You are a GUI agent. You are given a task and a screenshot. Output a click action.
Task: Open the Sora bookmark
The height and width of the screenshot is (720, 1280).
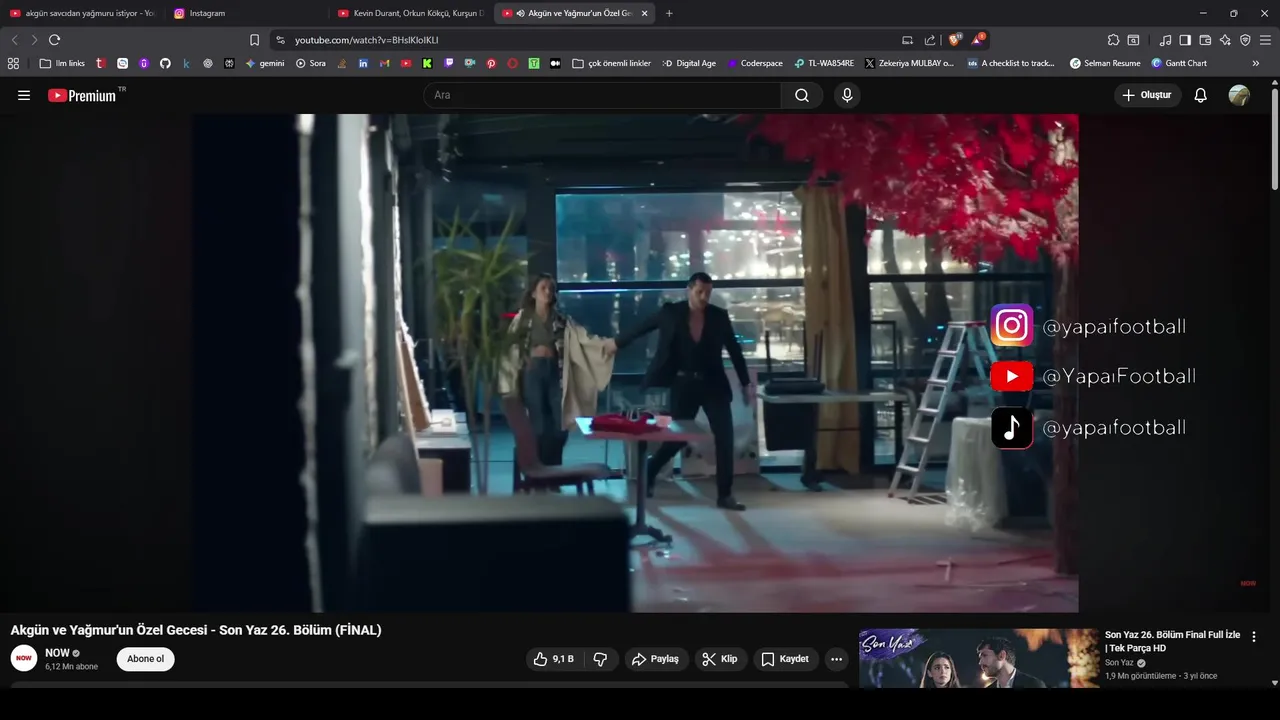point(311,63)
